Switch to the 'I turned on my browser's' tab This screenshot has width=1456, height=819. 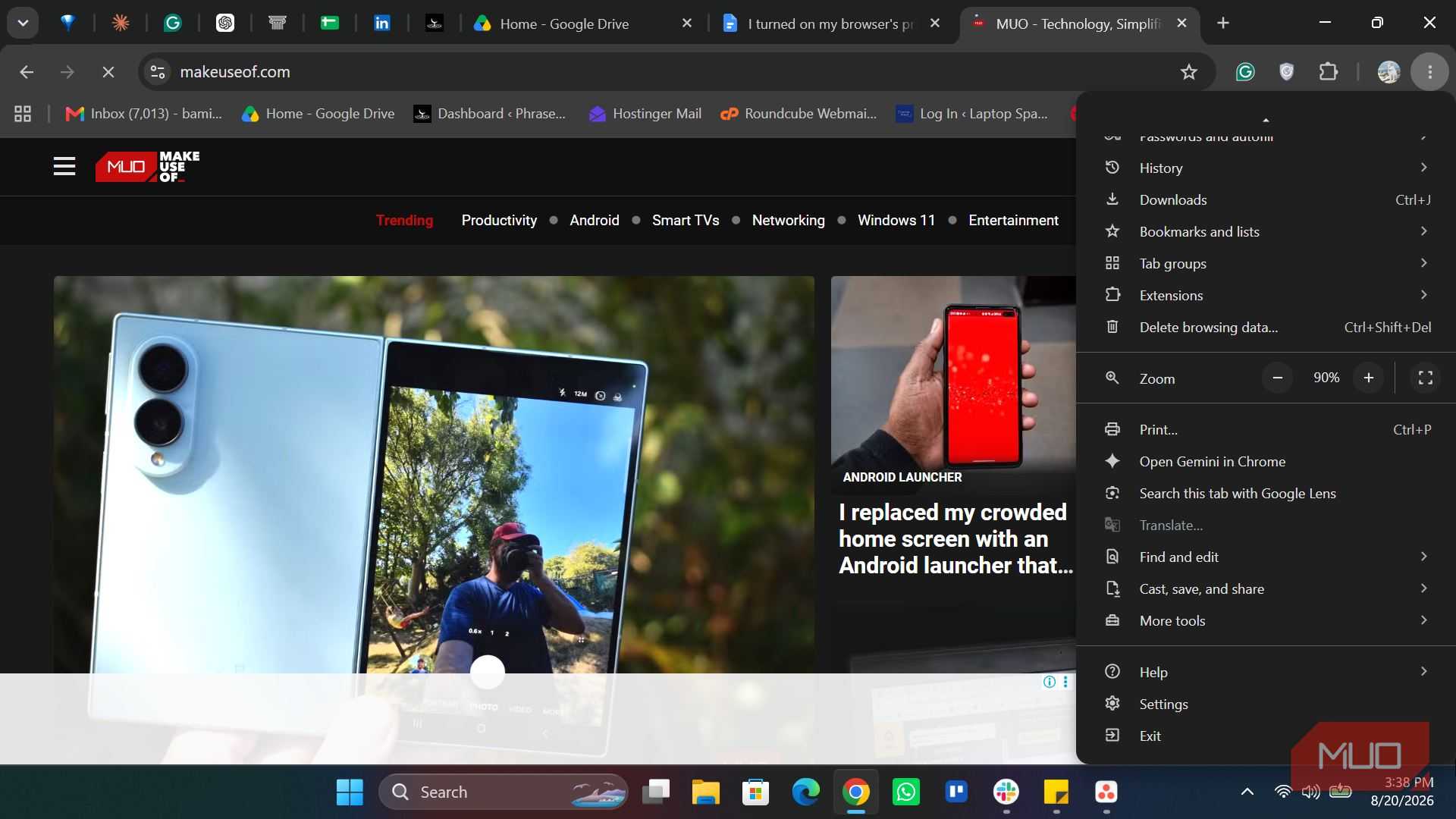tap(830, 24)
